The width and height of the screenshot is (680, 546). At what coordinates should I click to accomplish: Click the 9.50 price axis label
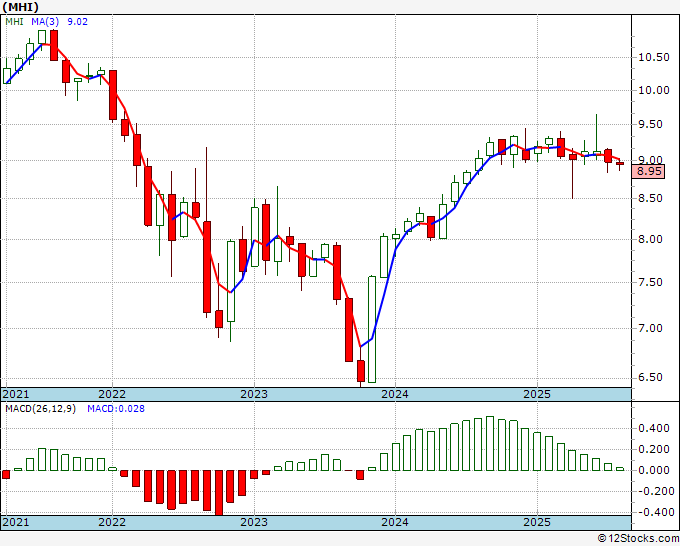[x=650, y=124]
